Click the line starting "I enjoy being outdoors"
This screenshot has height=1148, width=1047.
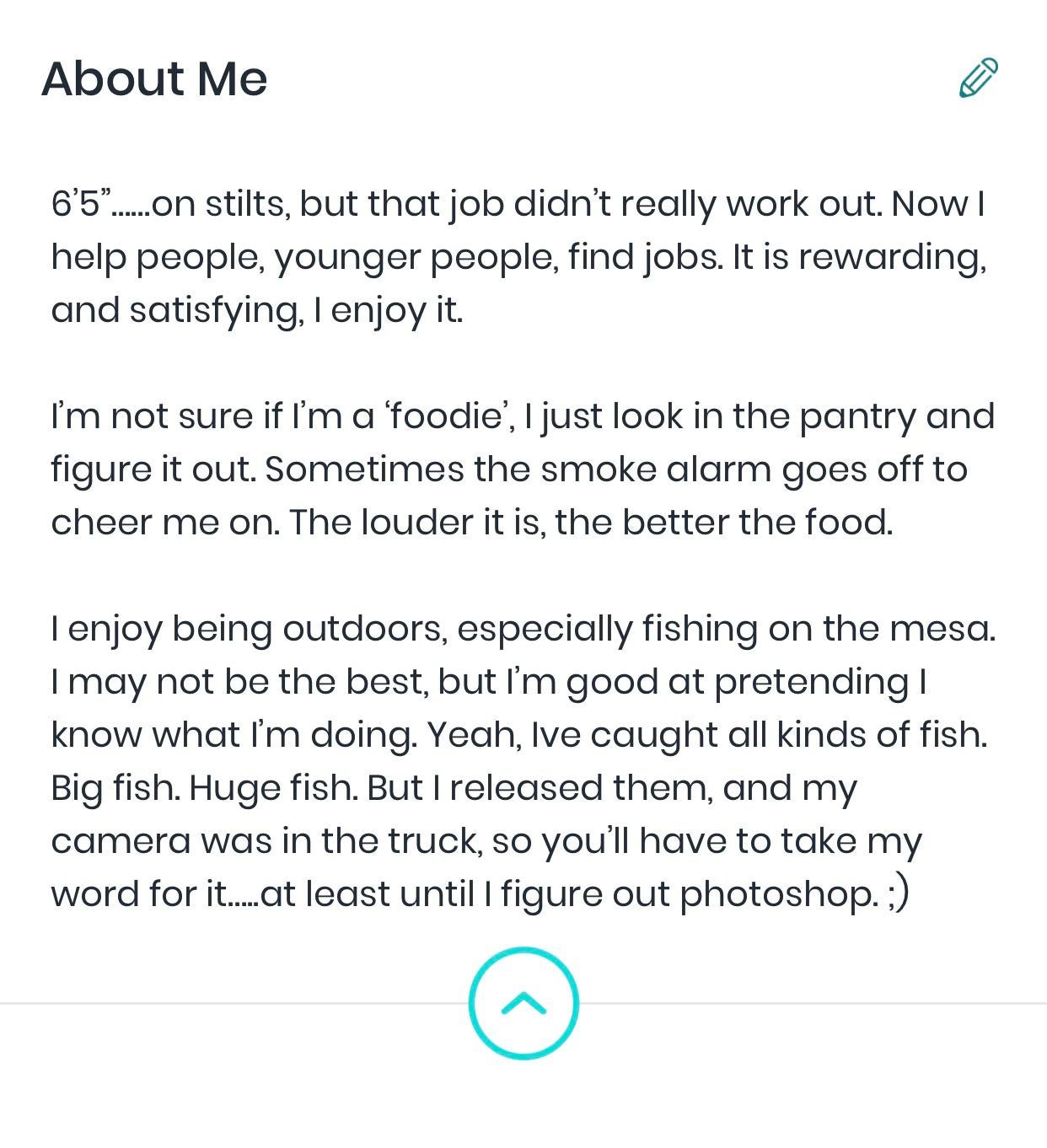click(x=523, y=629)
